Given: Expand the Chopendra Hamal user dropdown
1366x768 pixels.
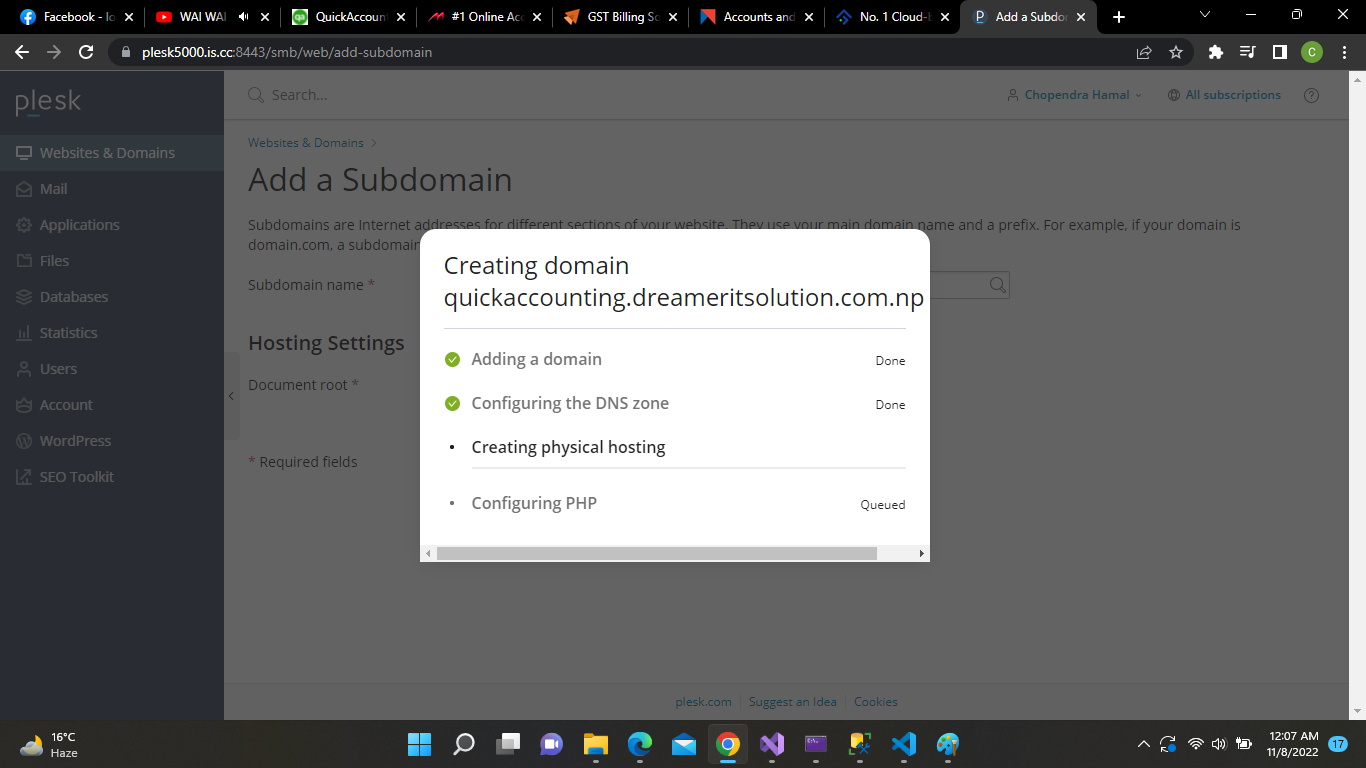Looking at the screenshot, I should coord(1075,95).
